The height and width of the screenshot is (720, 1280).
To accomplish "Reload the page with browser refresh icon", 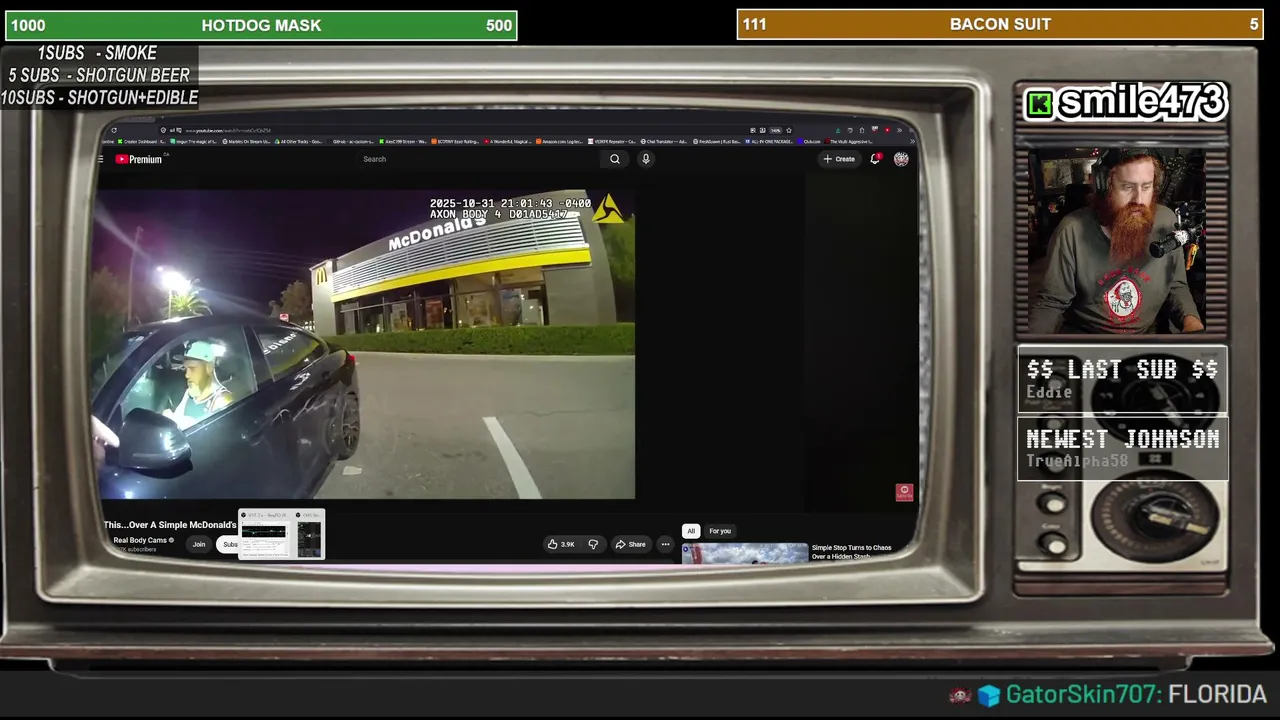I will coord(114,130).
